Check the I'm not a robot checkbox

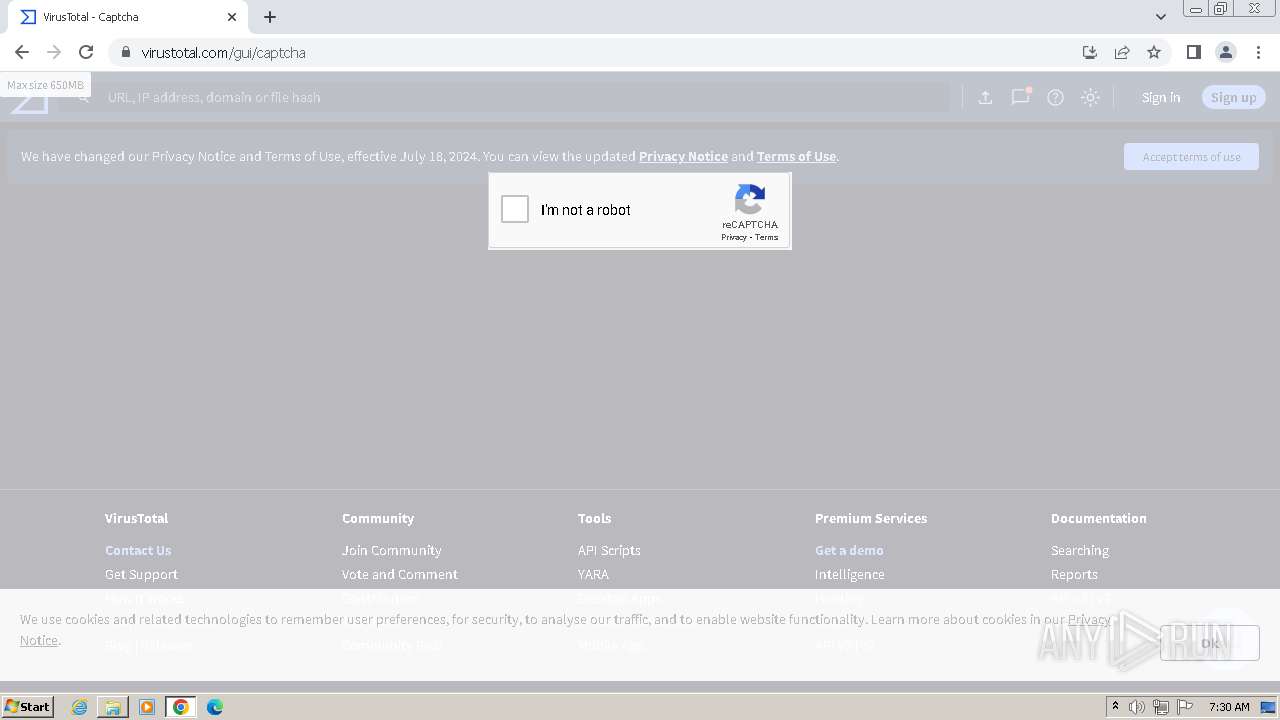[x=515, y=209]
